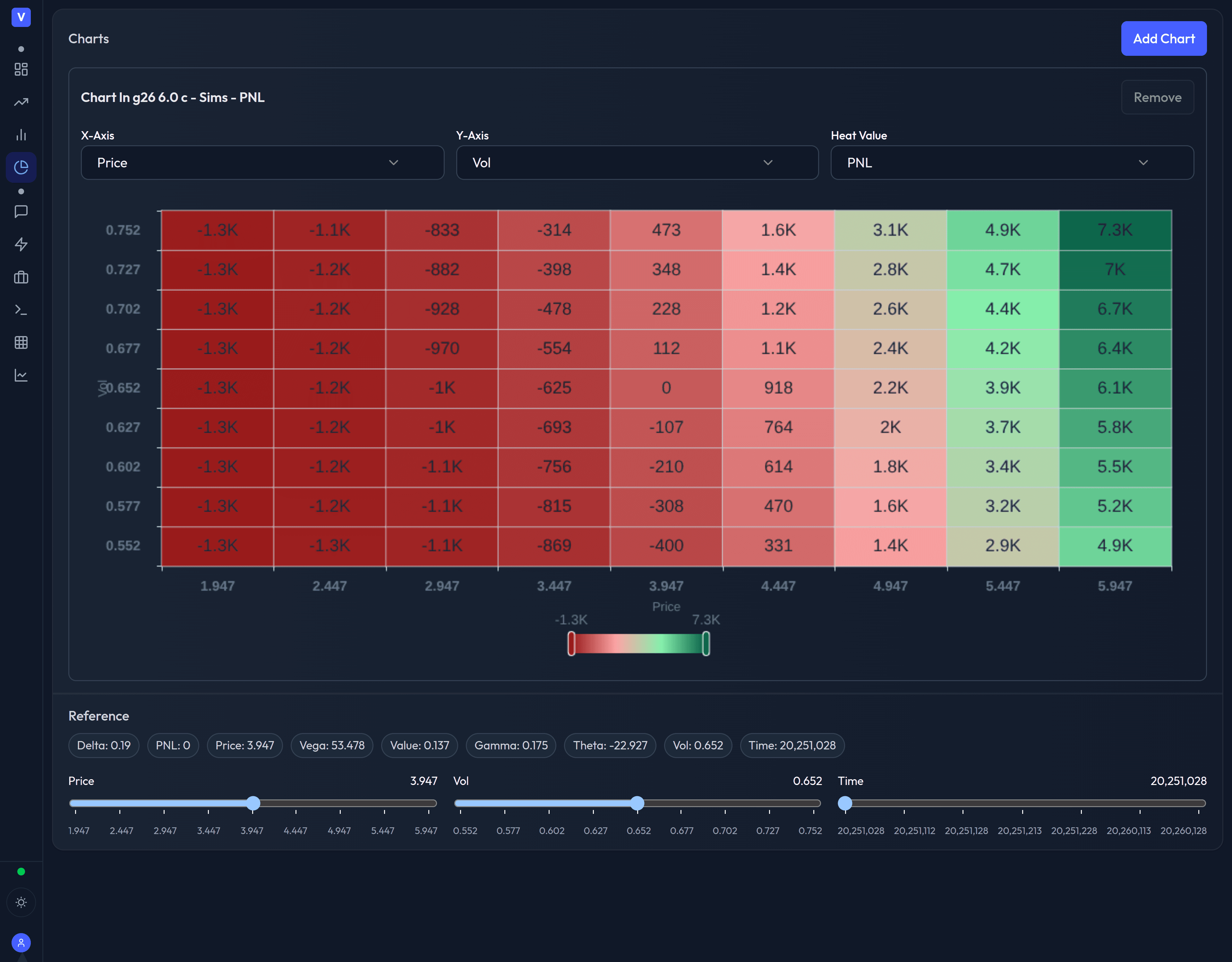Open the dashboard overview icon in sidebar
Viewport: 1232px width, 962px height.
point(21,70)
